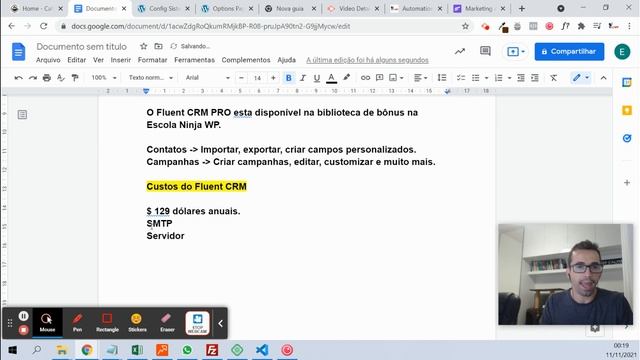Screen dimensions: 640x360
Task: Expand the numbered list options arrow
Action: 509,78
